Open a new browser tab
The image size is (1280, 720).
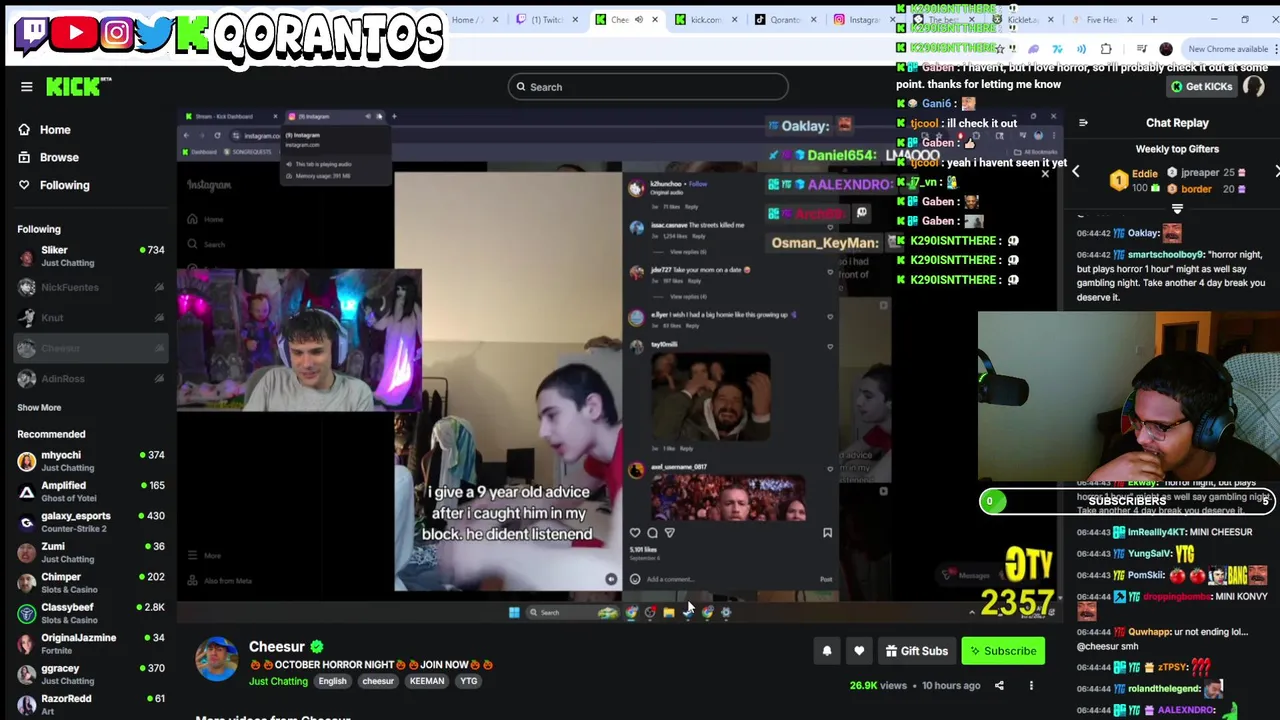click(x=1154, y=19)
